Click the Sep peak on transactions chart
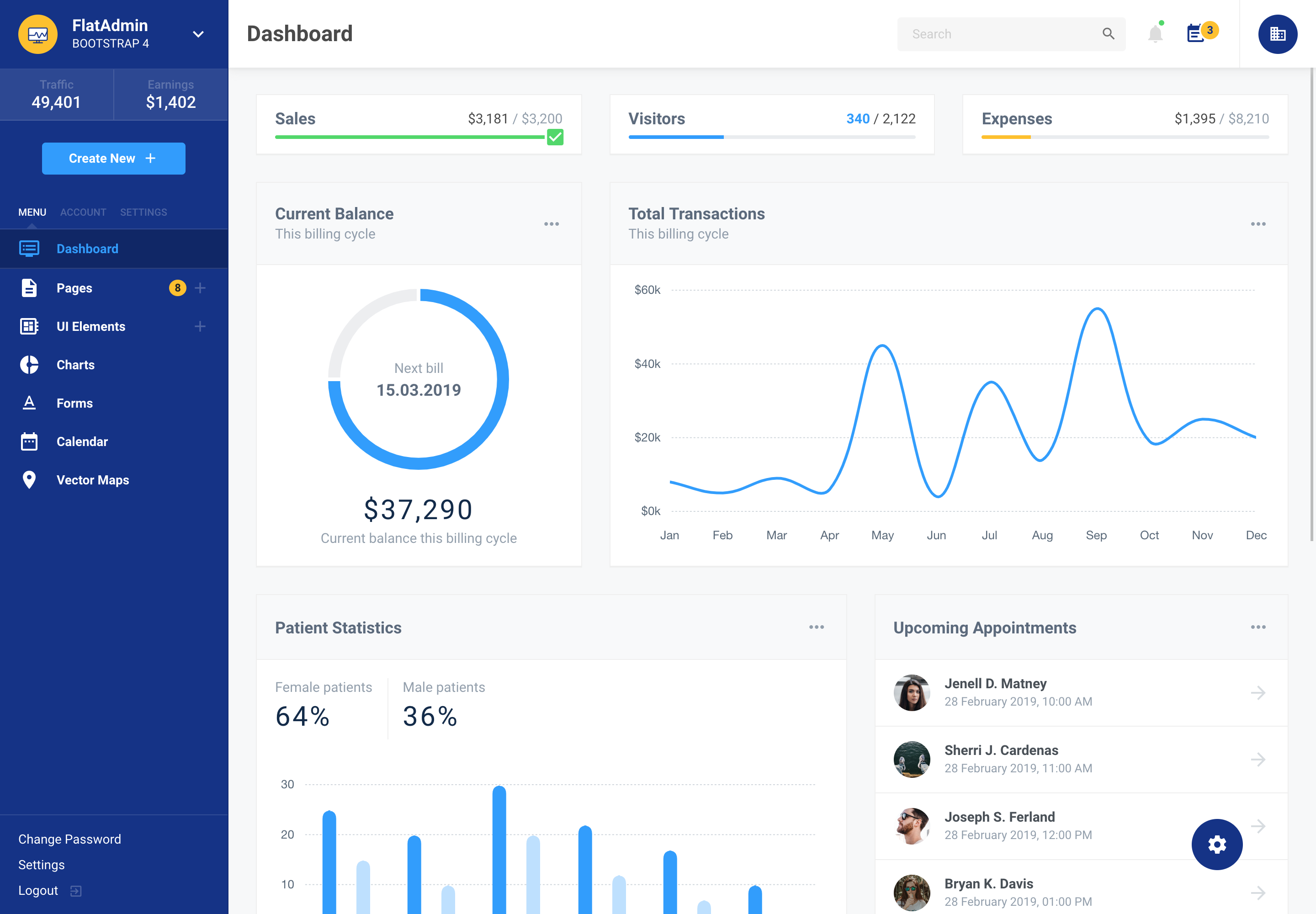 [1097, 309]
